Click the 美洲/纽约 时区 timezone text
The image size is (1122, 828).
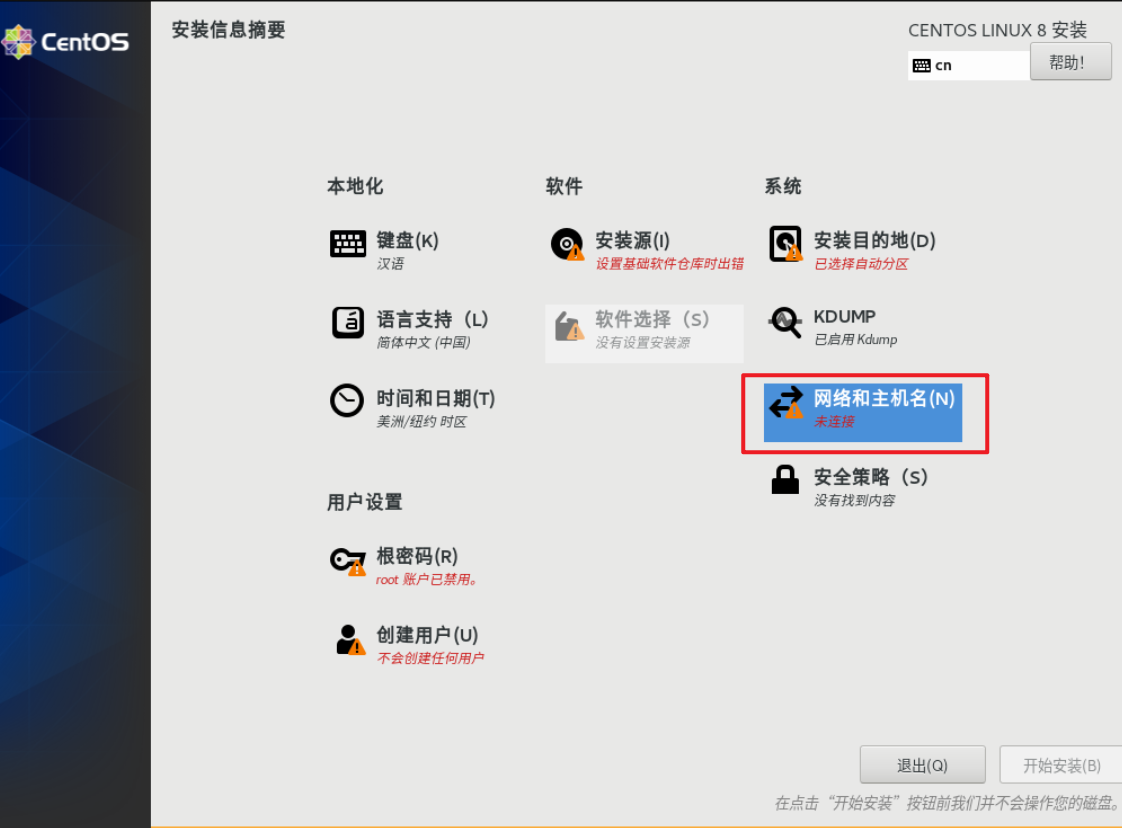[x=421, y=422]
